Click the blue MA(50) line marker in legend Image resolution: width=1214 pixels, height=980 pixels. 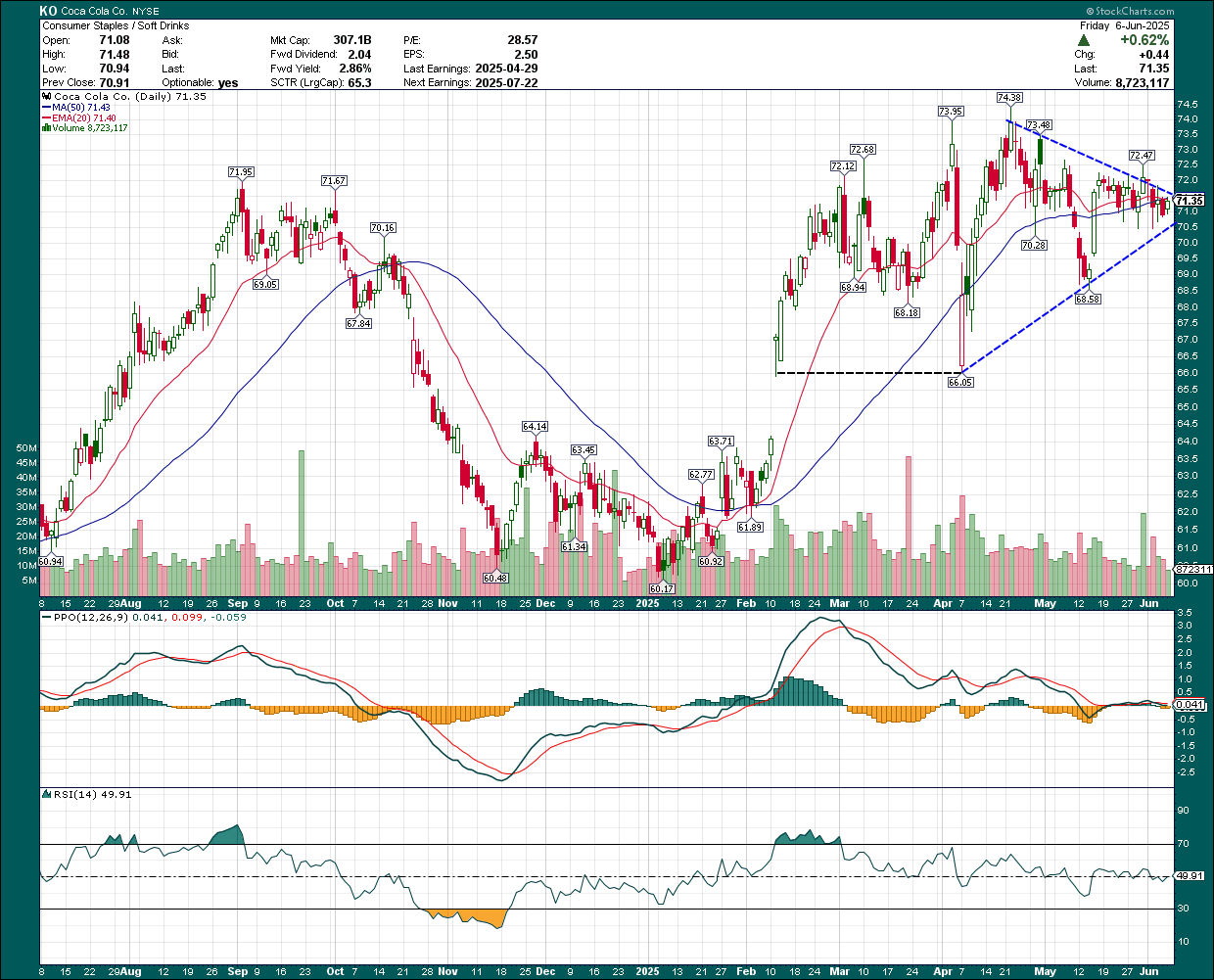point(46,108)
